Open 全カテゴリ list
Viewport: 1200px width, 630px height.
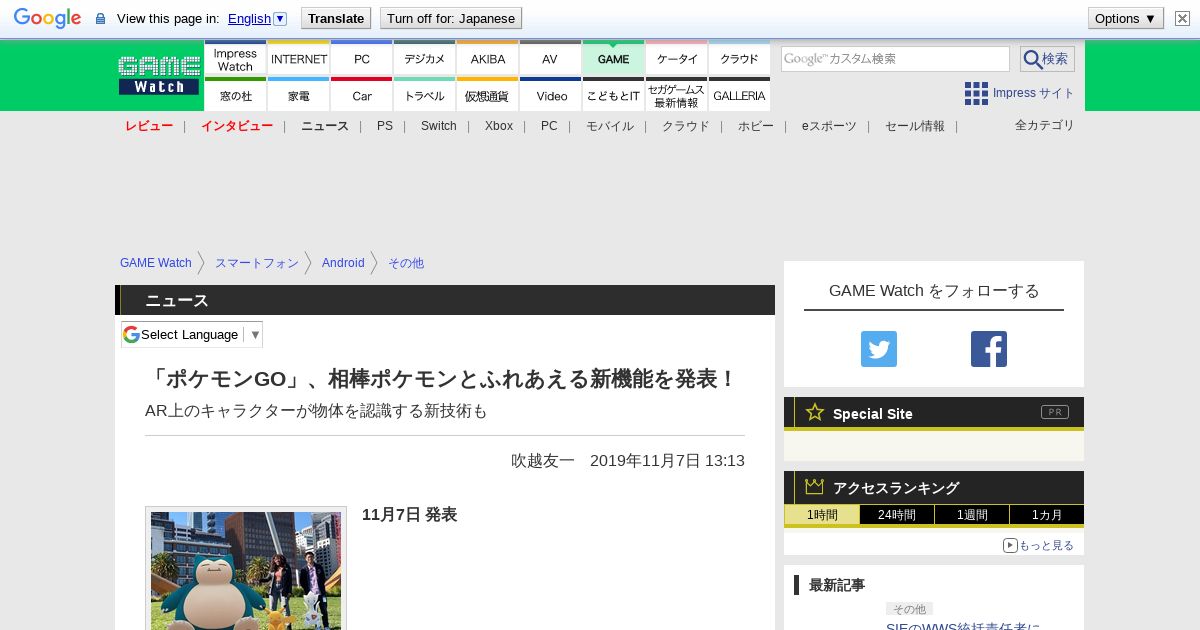coord(1045,125)
